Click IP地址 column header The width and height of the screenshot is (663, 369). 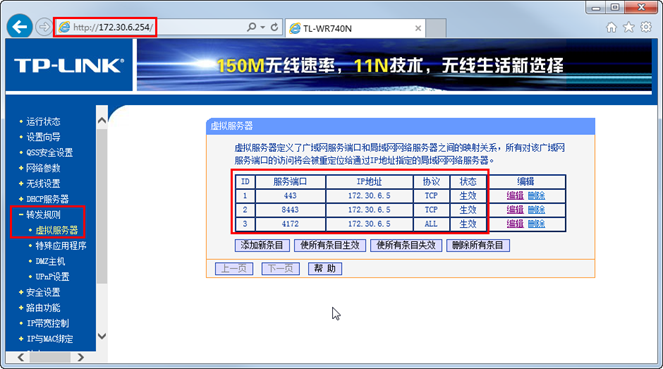369,182
